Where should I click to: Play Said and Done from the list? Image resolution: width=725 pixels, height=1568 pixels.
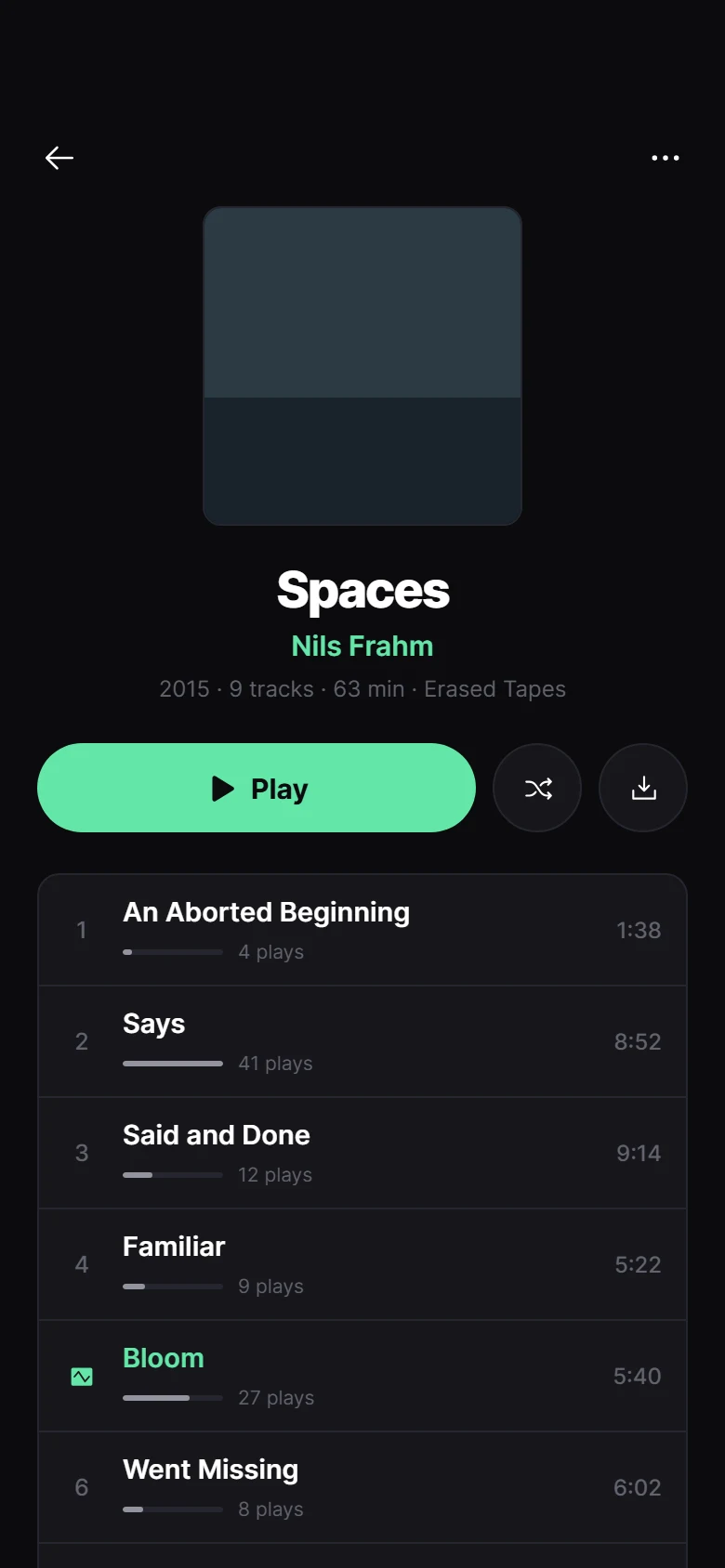click(x=362, y=1153)
